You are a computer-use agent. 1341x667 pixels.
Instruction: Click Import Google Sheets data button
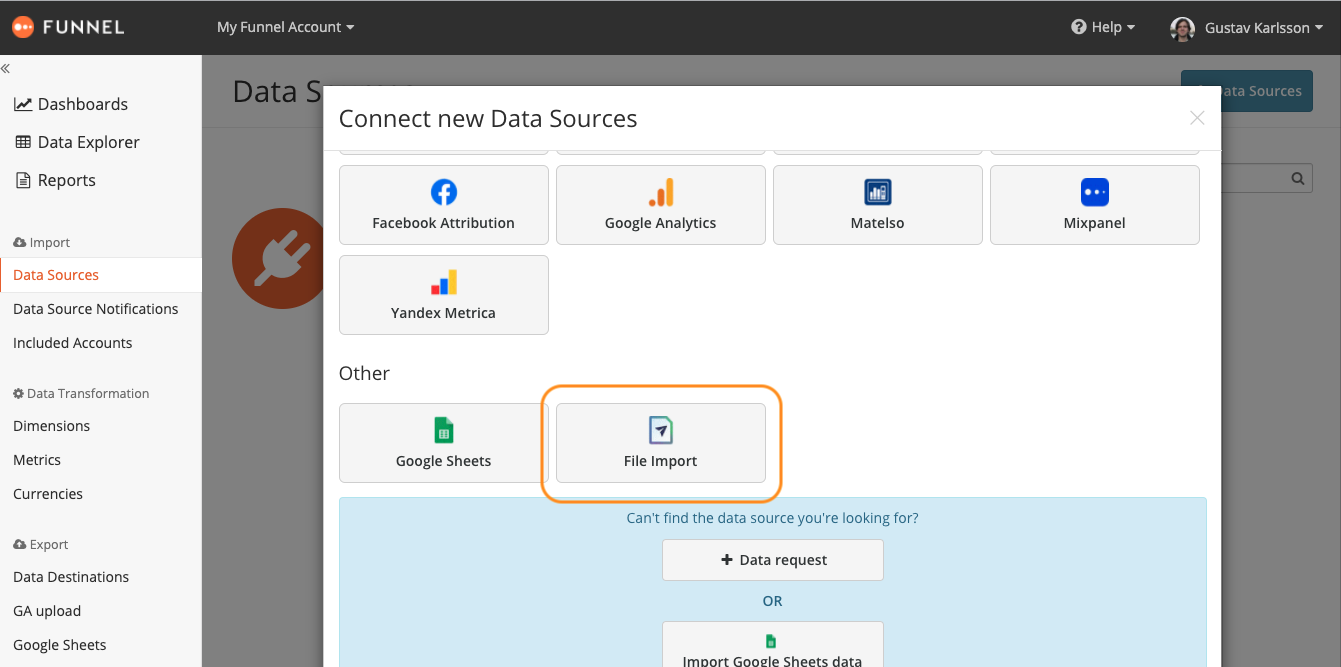[x=773, y=644]
